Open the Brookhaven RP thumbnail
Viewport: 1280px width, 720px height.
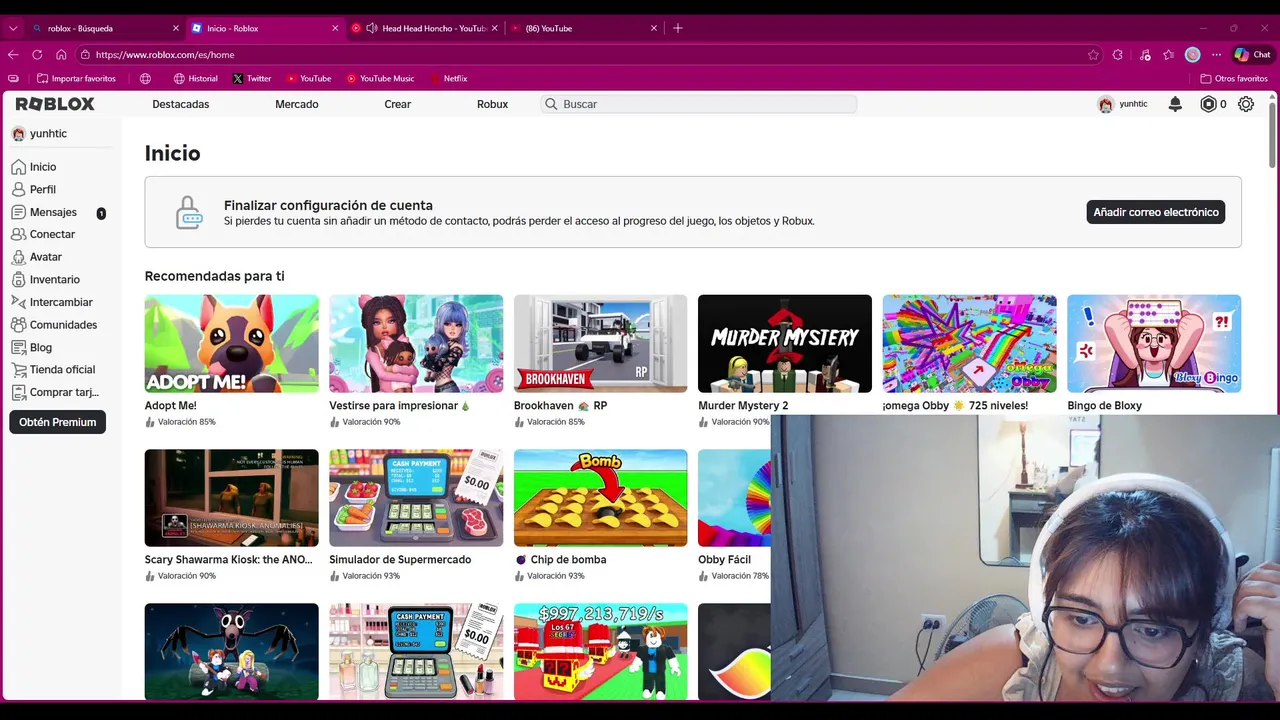[600, 343]
